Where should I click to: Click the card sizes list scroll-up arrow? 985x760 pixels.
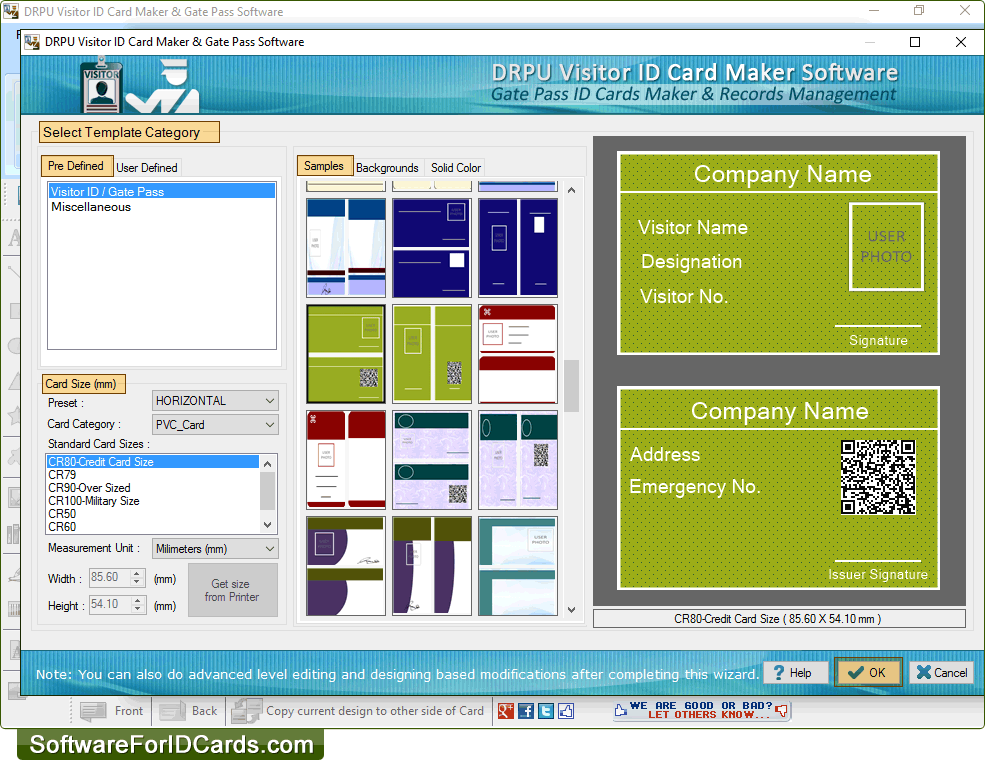pyautogui.click(x=268, y=464)
